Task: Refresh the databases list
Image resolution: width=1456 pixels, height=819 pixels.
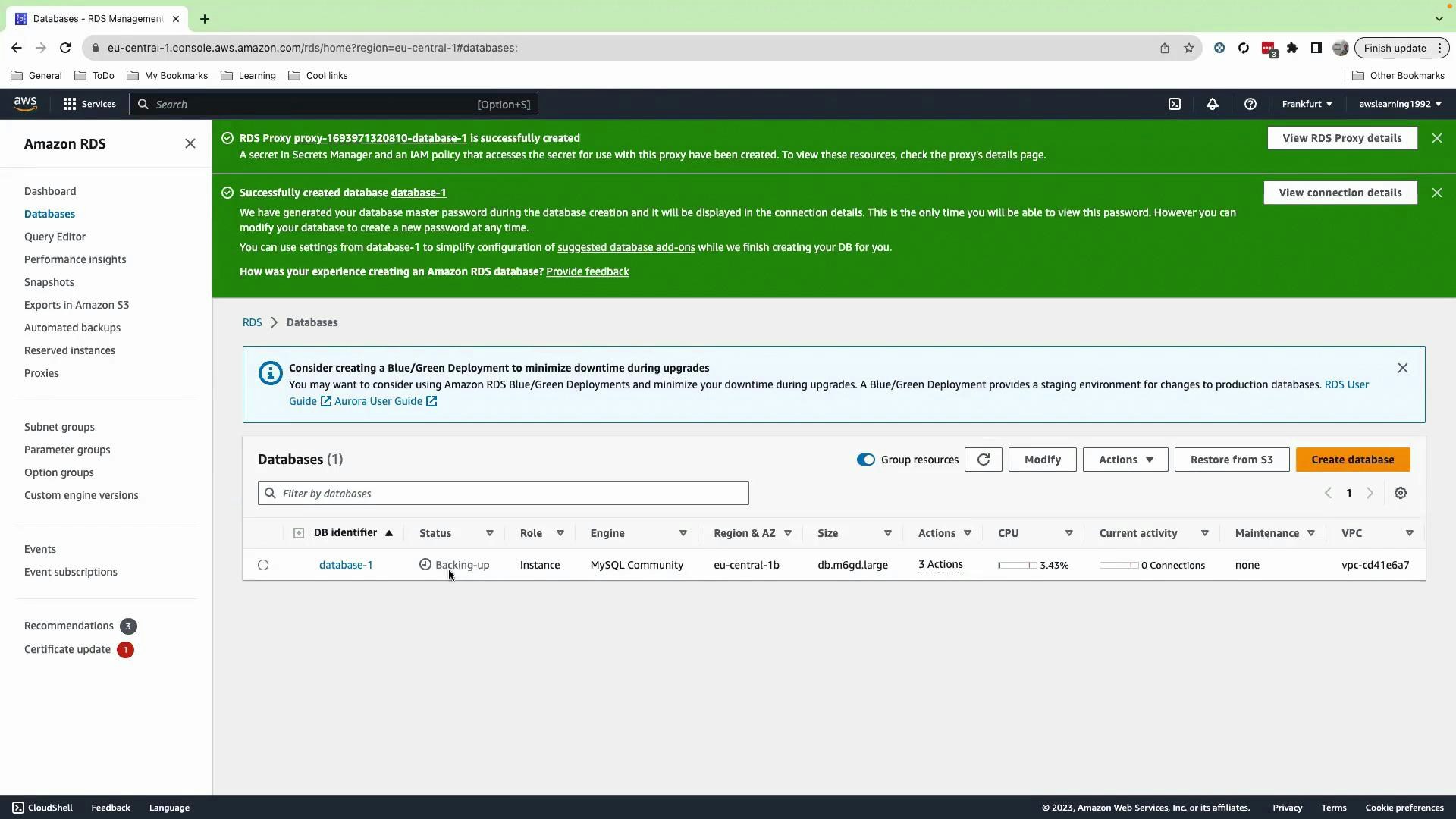Action: pyautogui.click(x=984, y=460)
